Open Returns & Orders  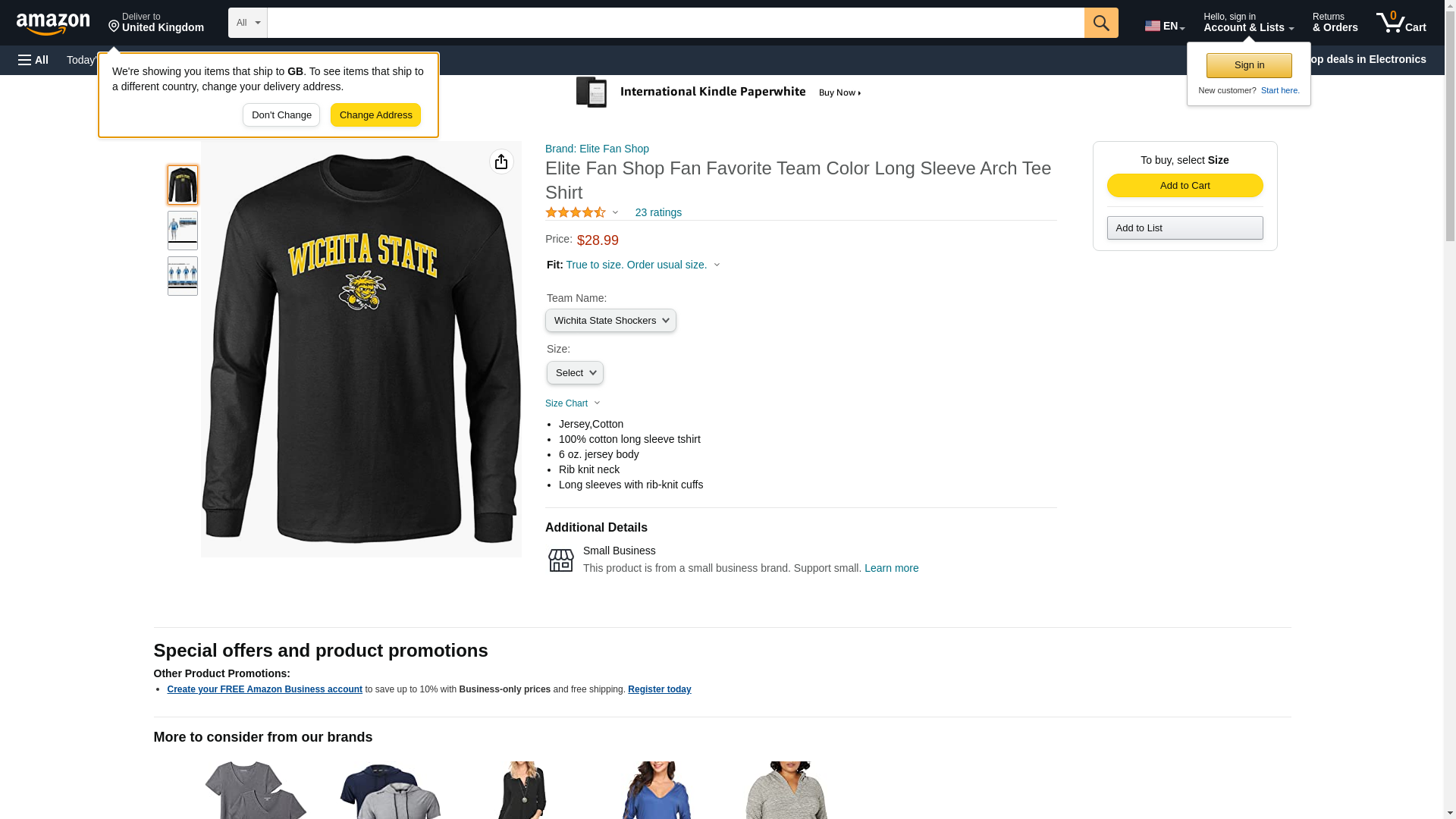point(1335,23)
